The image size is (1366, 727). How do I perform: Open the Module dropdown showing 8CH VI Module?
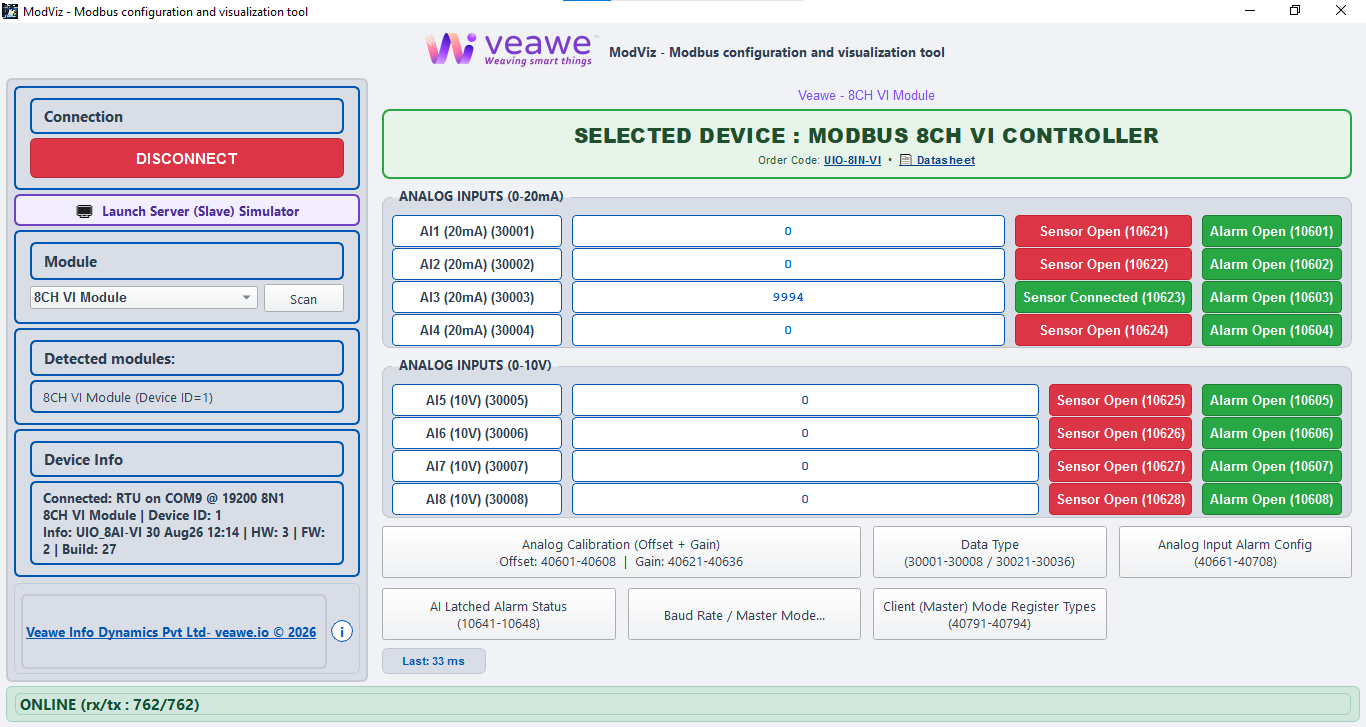point(144,297)
